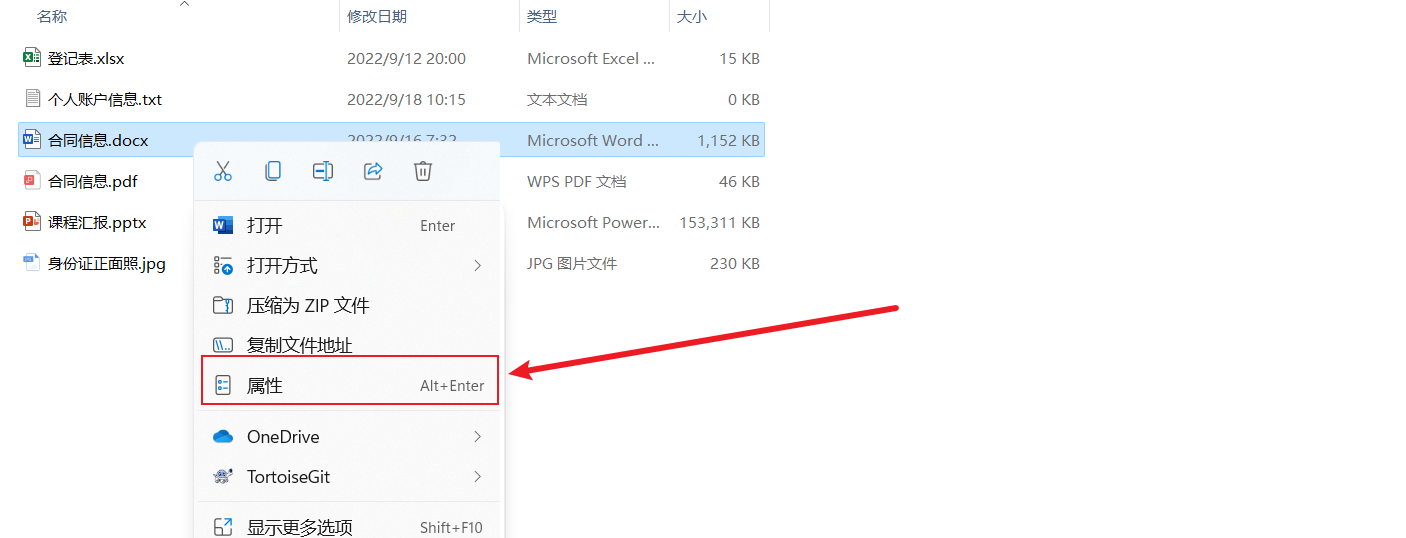
Task: Click the Delete trash icon
Action: pos(423,171)
